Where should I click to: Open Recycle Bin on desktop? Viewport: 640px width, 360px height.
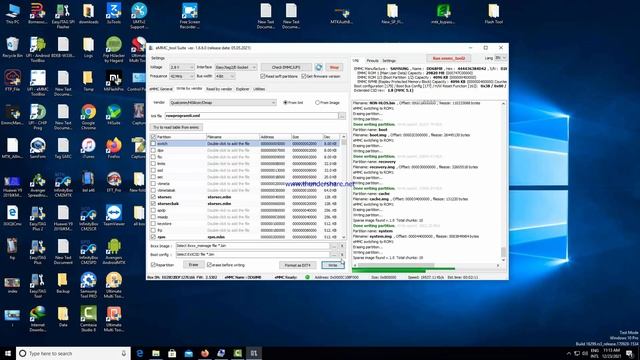12,47
